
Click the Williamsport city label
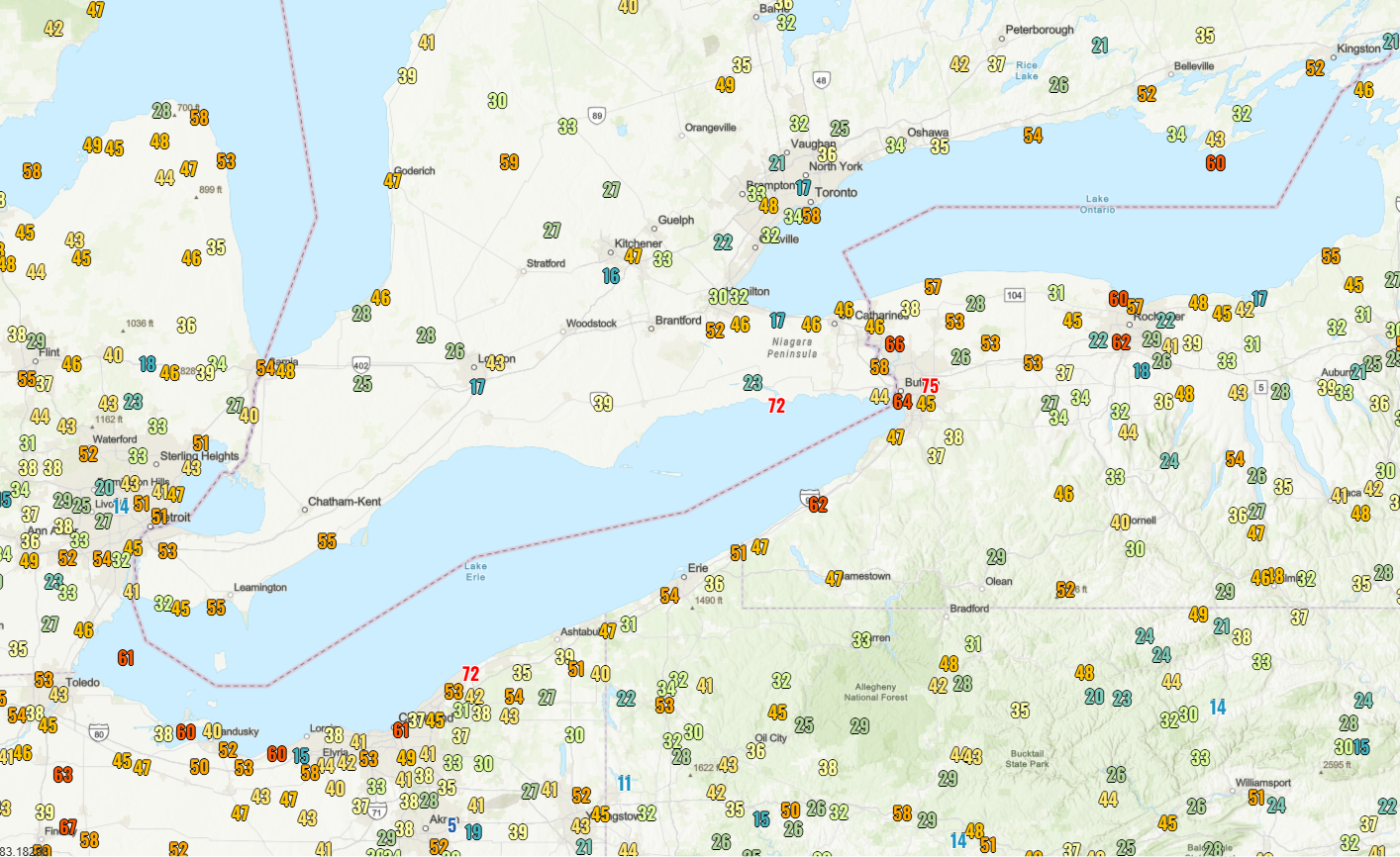1262,783
